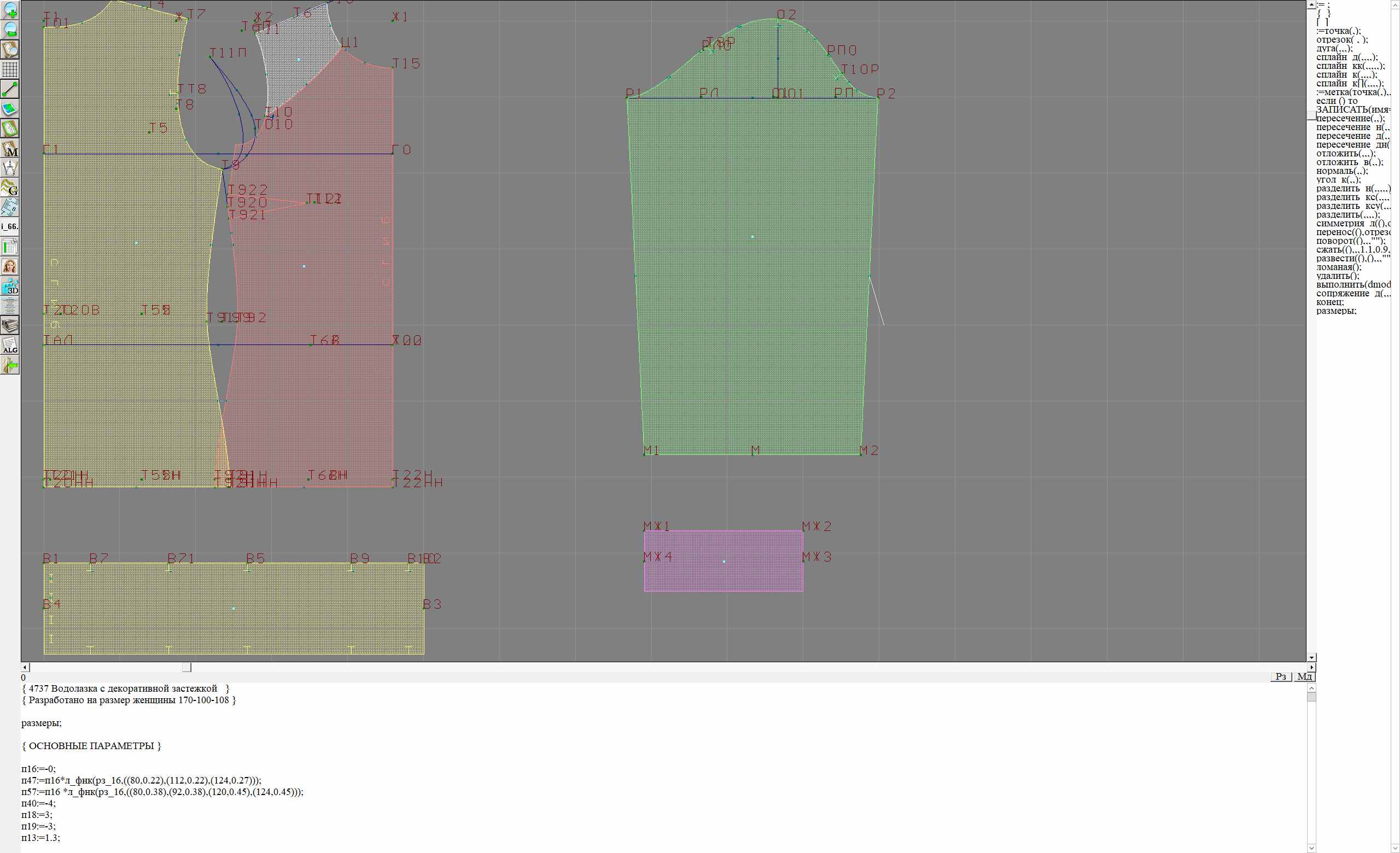Insert the 'отрезок( , );' operator
The width and height of the screenshot is (1400, 853).
pyautogui.click(x=1341, y=40)
